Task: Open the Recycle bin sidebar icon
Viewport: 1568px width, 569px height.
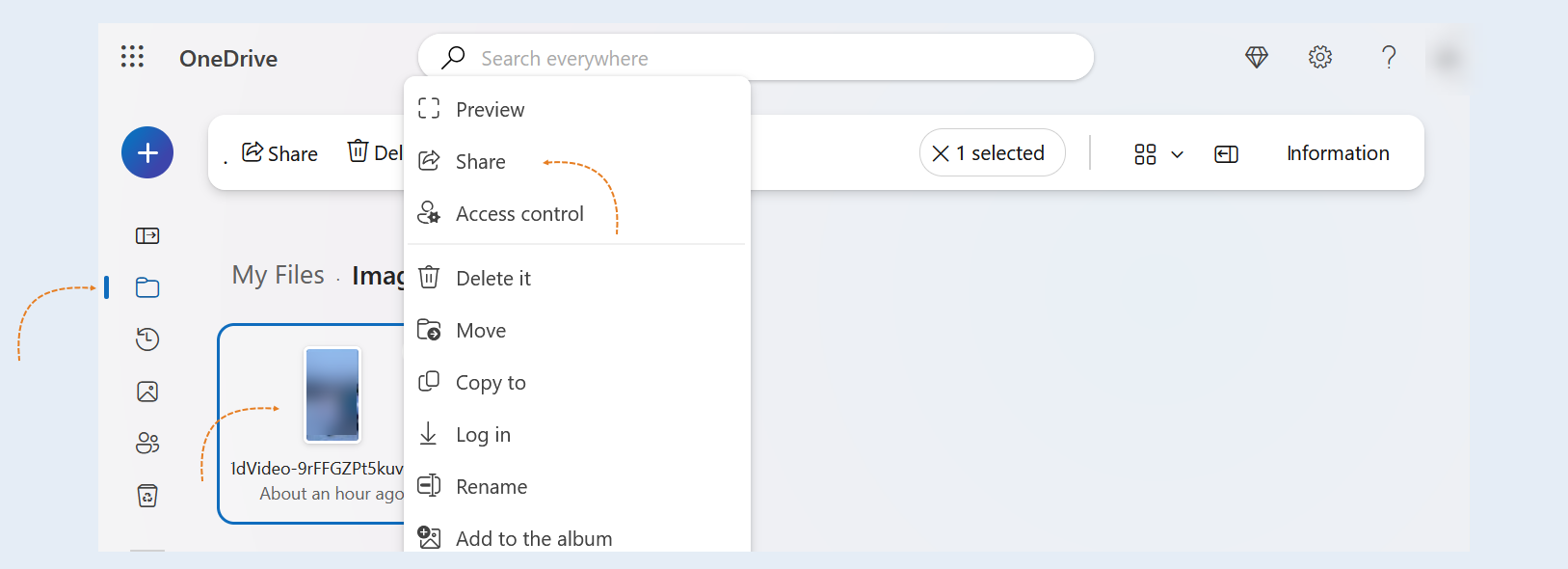Action: 147,496
